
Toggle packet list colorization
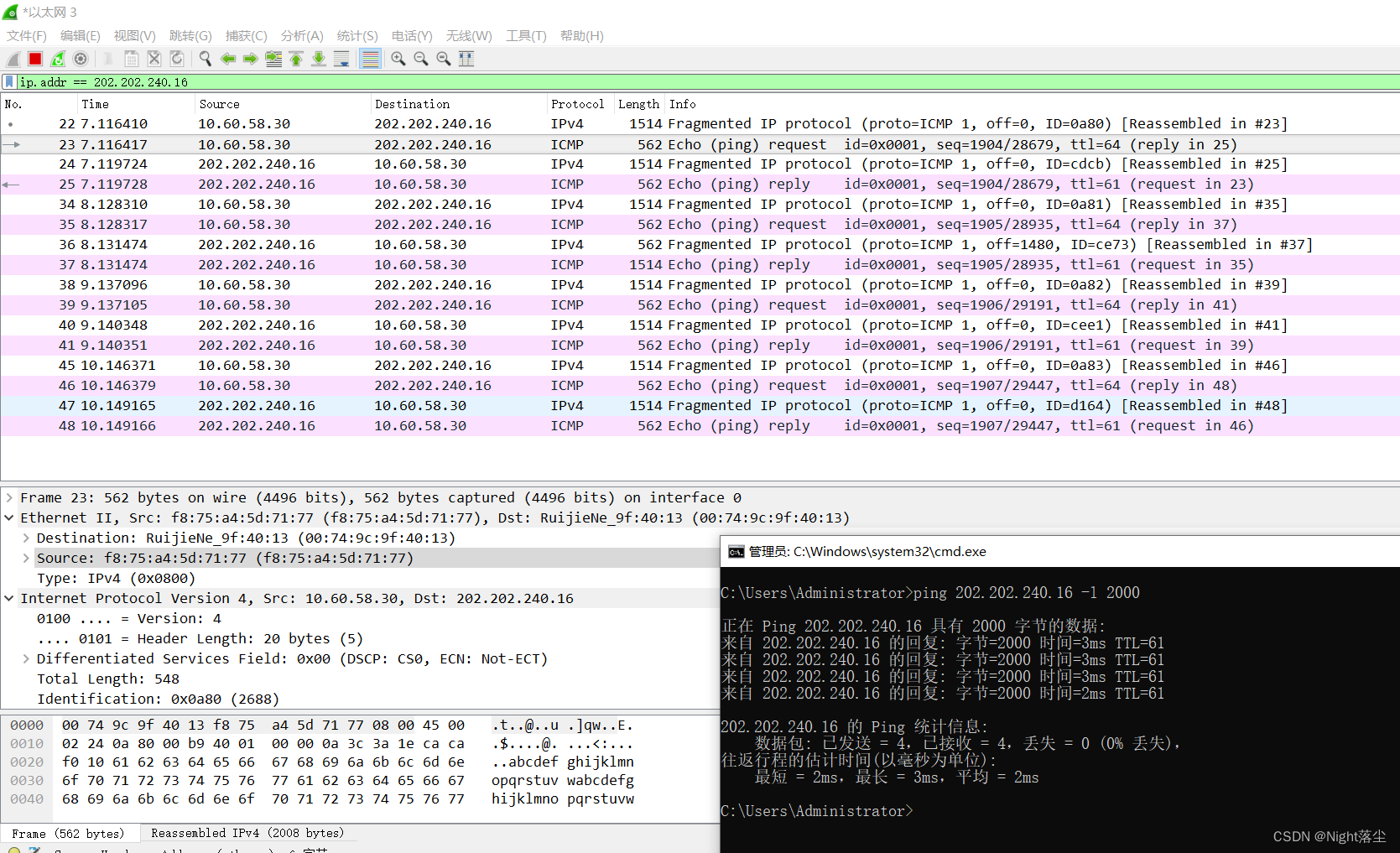click(x=370, y=59)
